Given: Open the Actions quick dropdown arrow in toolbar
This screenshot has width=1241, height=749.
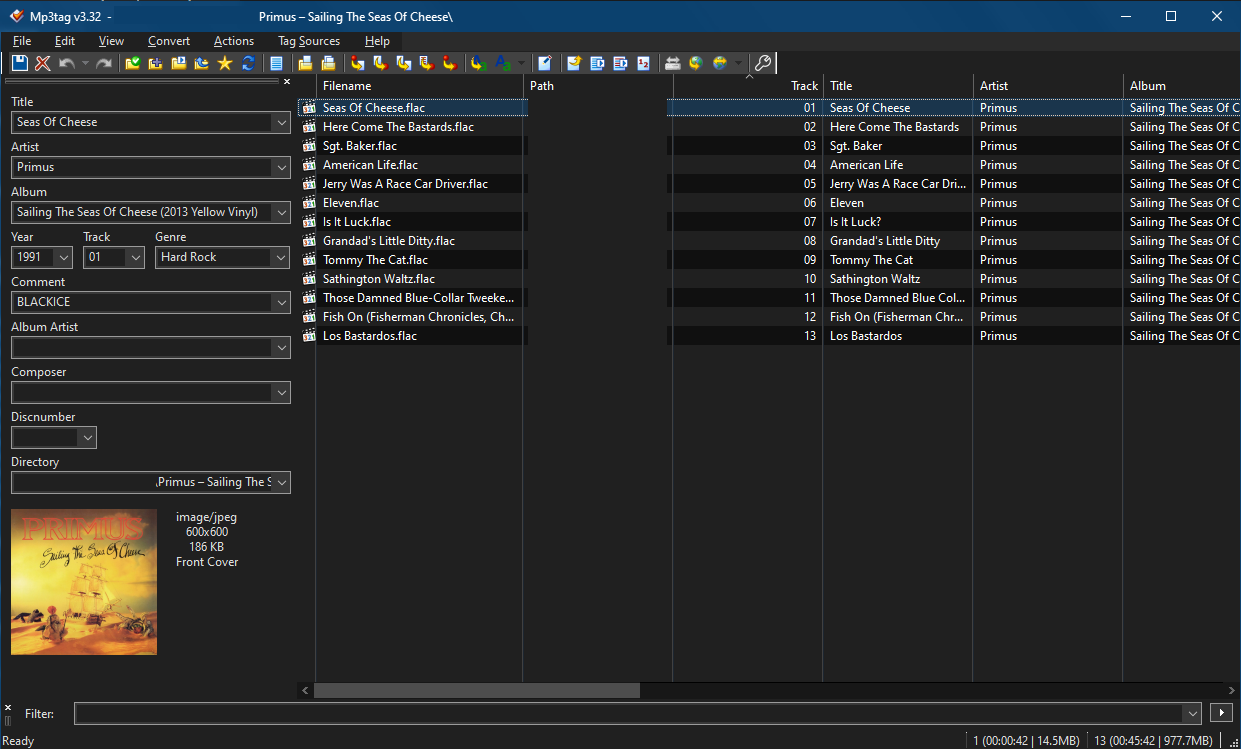Looking at the screenshot, I should point(522,63).
